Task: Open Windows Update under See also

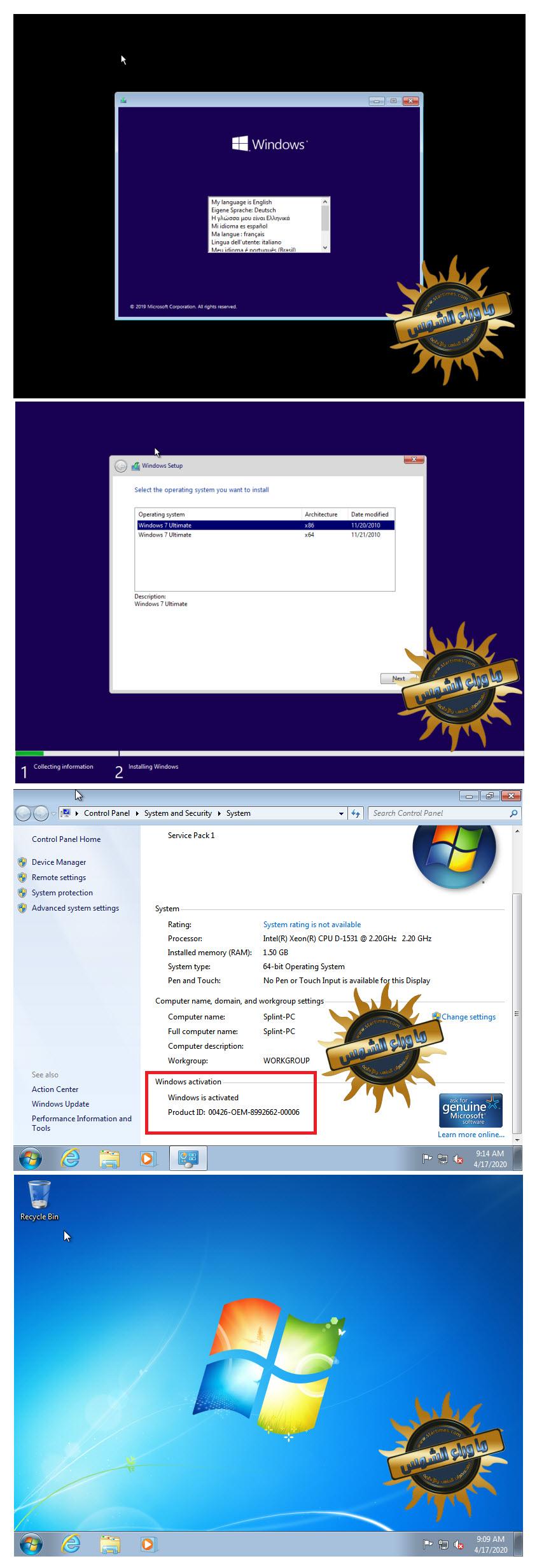Action: (60, 1104)
